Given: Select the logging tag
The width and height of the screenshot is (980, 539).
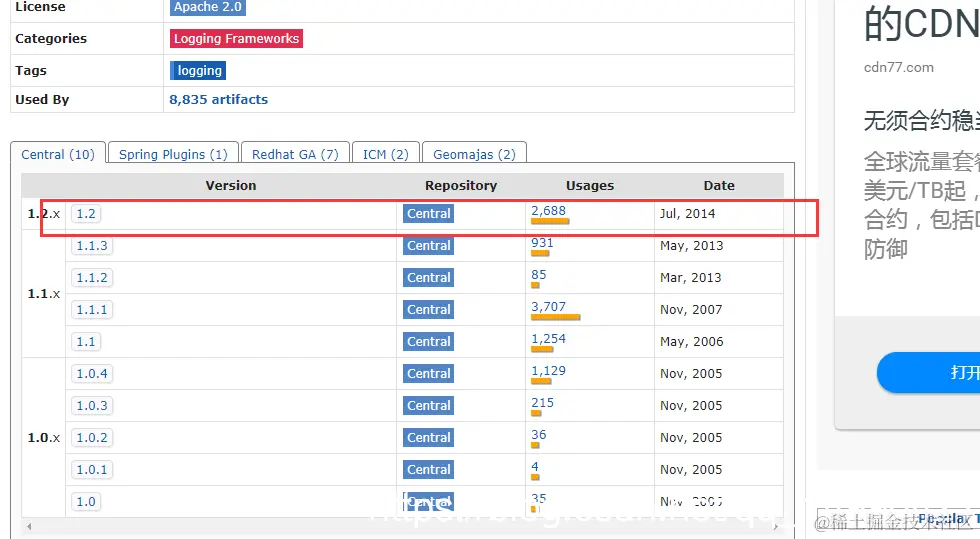Looking at the screenshot, I should tap(198, 71).
